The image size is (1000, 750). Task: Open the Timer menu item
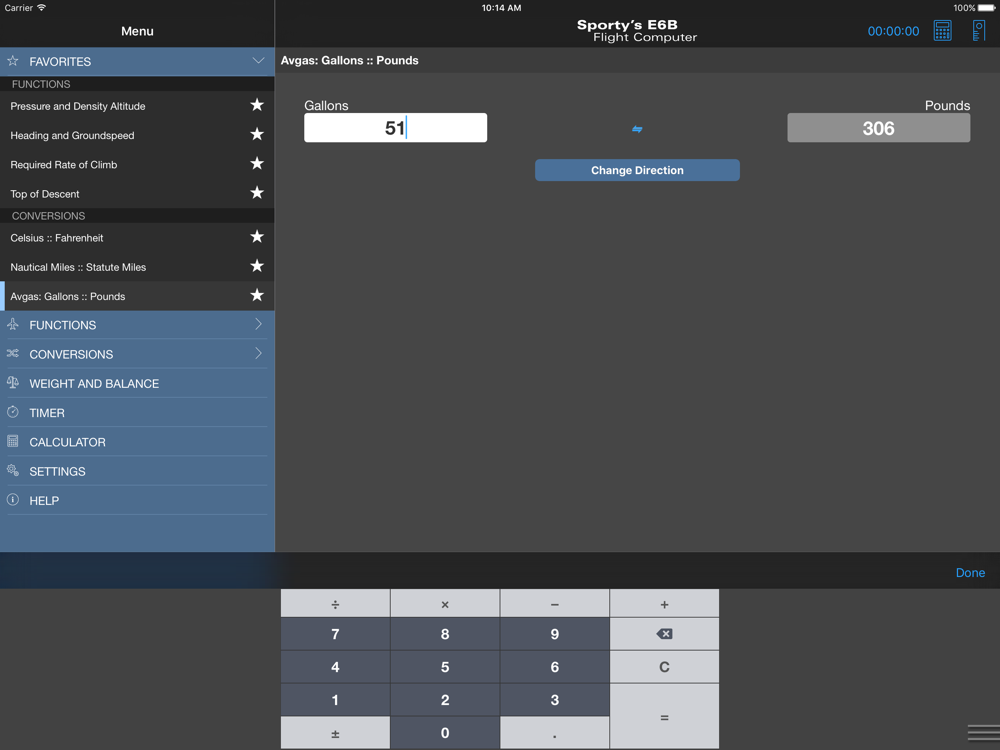(137, 413)
